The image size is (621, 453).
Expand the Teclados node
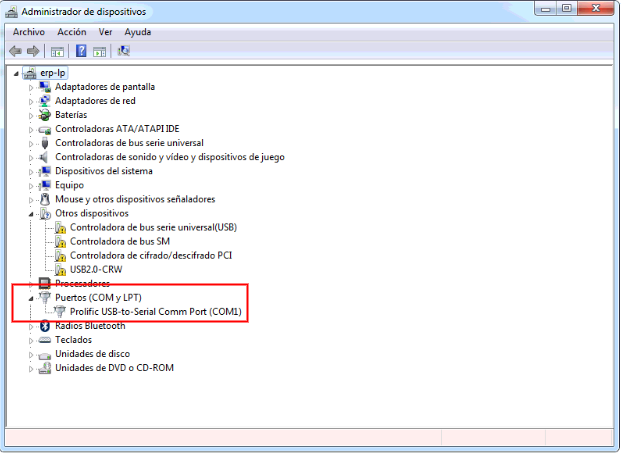click(31, 341)
